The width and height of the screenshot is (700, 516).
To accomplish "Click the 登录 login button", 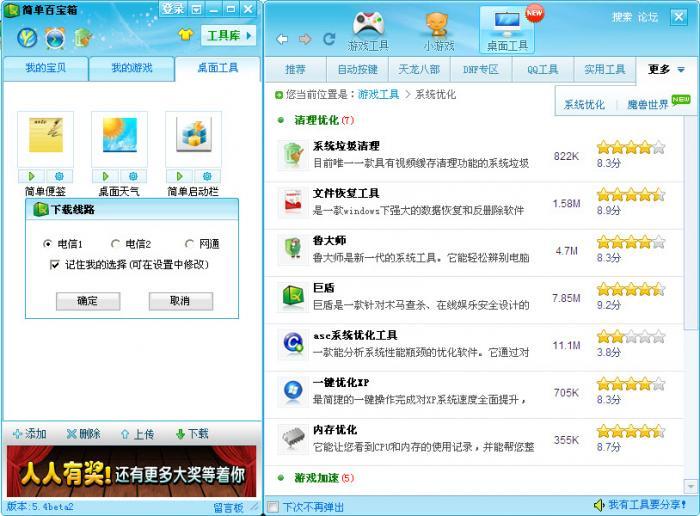I will tap(173, 8).
